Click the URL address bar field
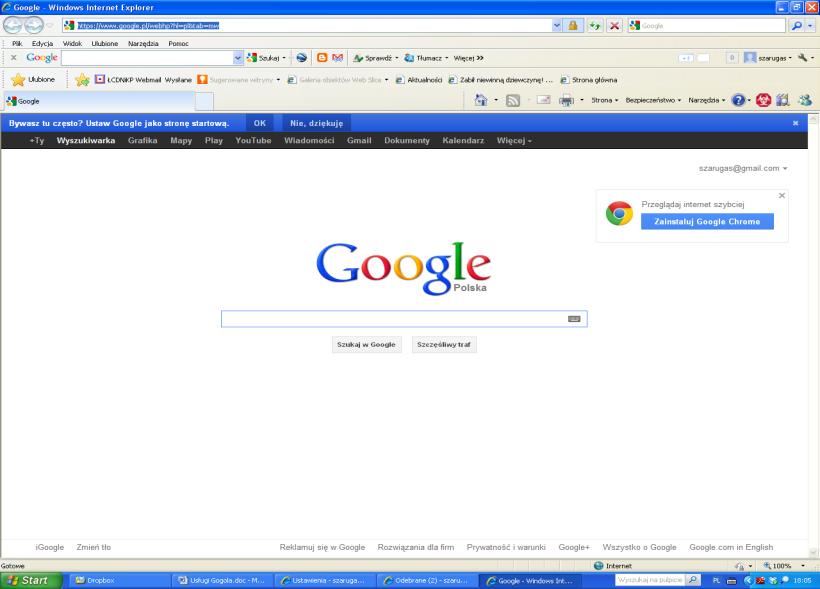Screen dimensions: 820x589 coord(308,26)
